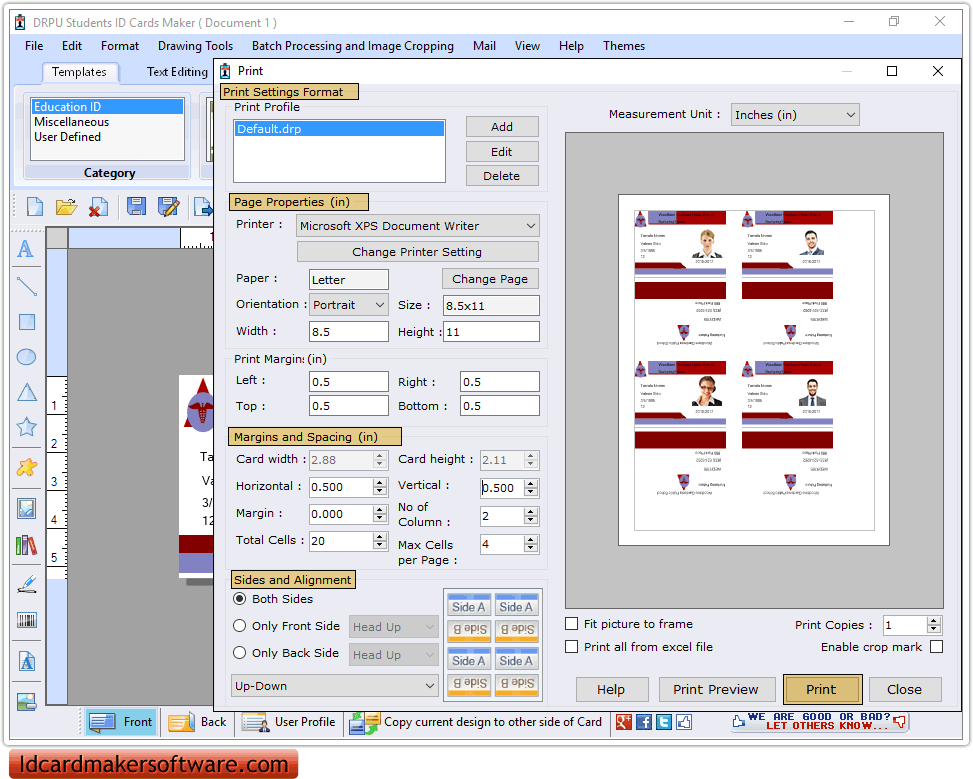Click the Print Preview button
The width and height of the screenshot is (973, 779).
pos(715,689)
